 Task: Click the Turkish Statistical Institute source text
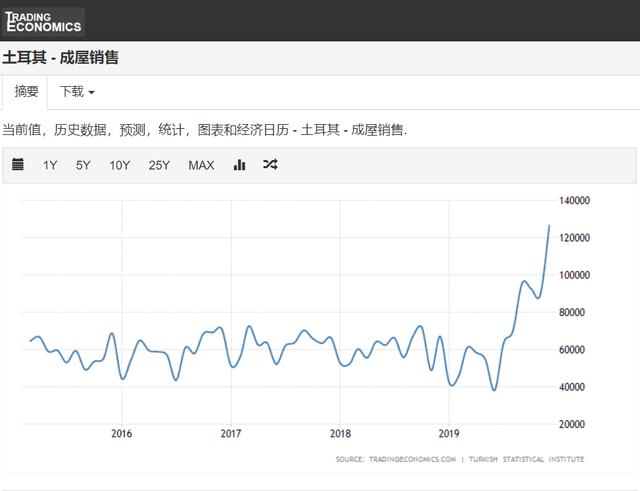[525, 459]
